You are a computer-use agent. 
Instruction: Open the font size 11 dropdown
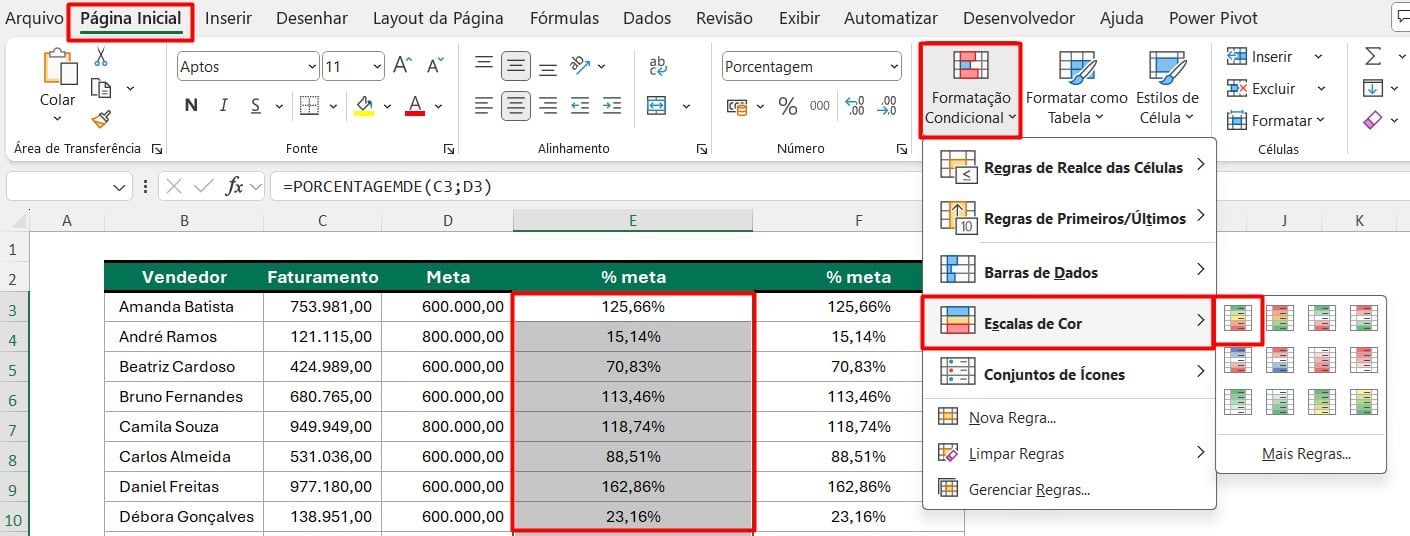(377, 67)
